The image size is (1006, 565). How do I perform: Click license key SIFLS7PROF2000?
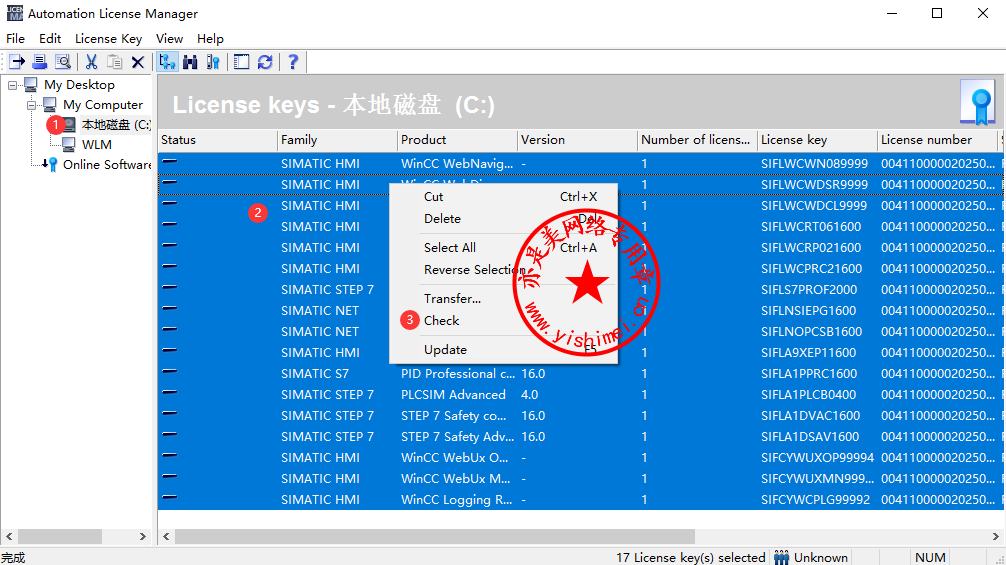pos(808,289)
